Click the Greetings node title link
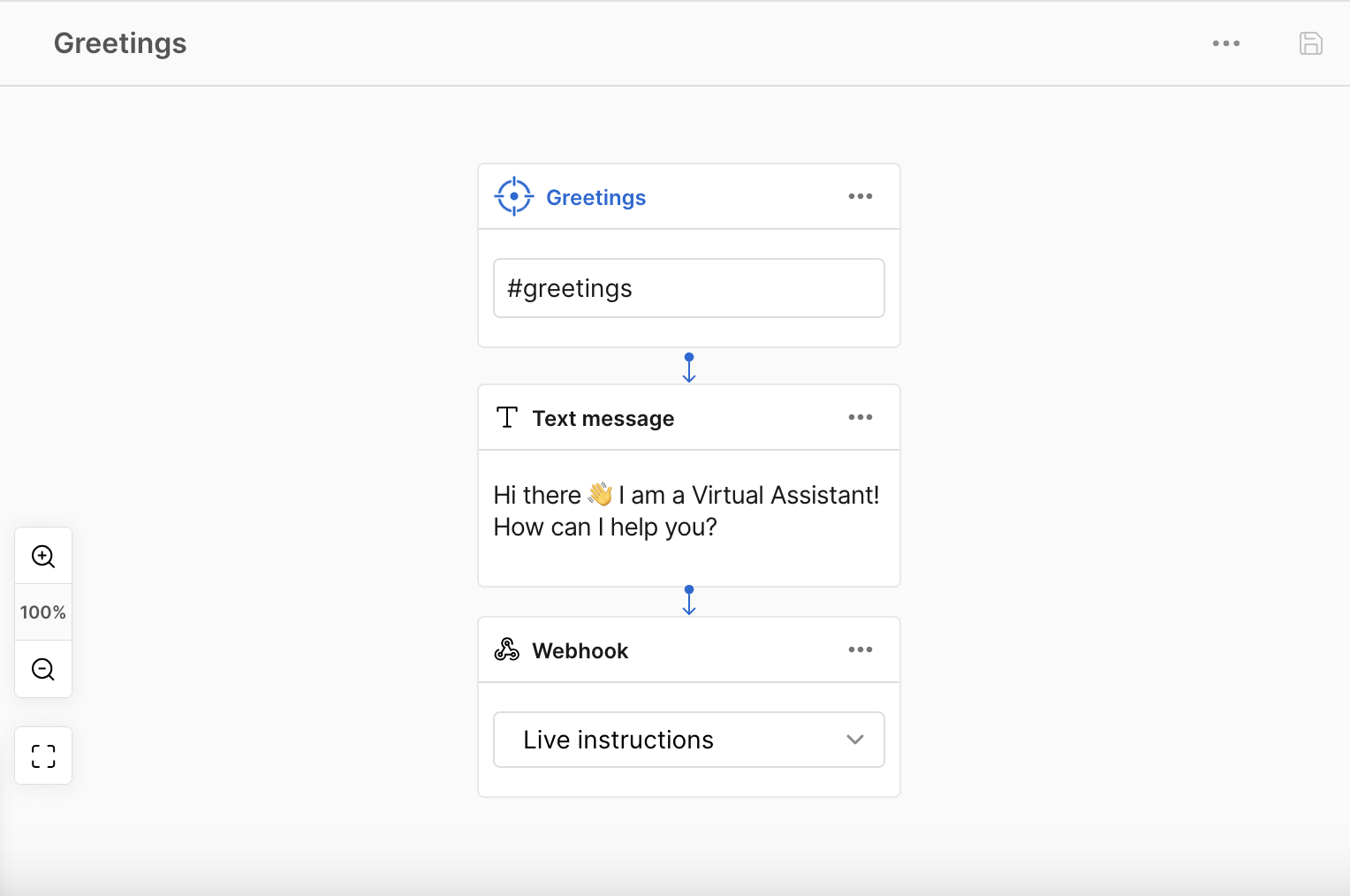Screen dimensions: 1350x896 [x=595, y=198]
